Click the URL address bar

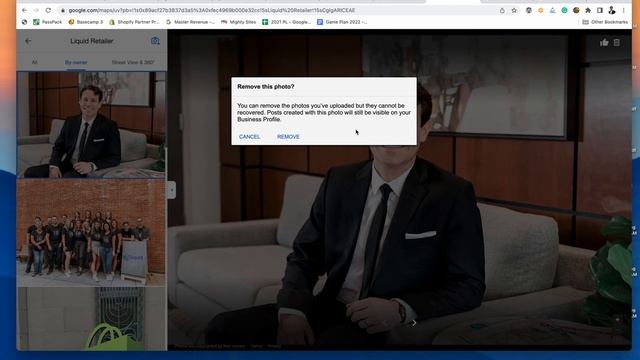click(x=278, y=10)
